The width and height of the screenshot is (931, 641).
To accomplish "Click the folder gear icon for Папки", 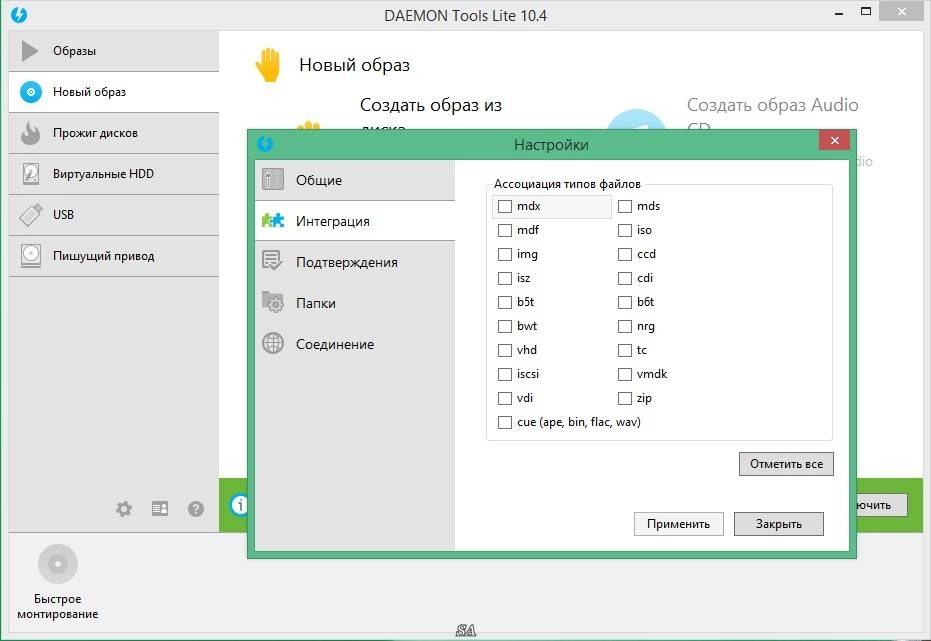I will click(273, 302).
